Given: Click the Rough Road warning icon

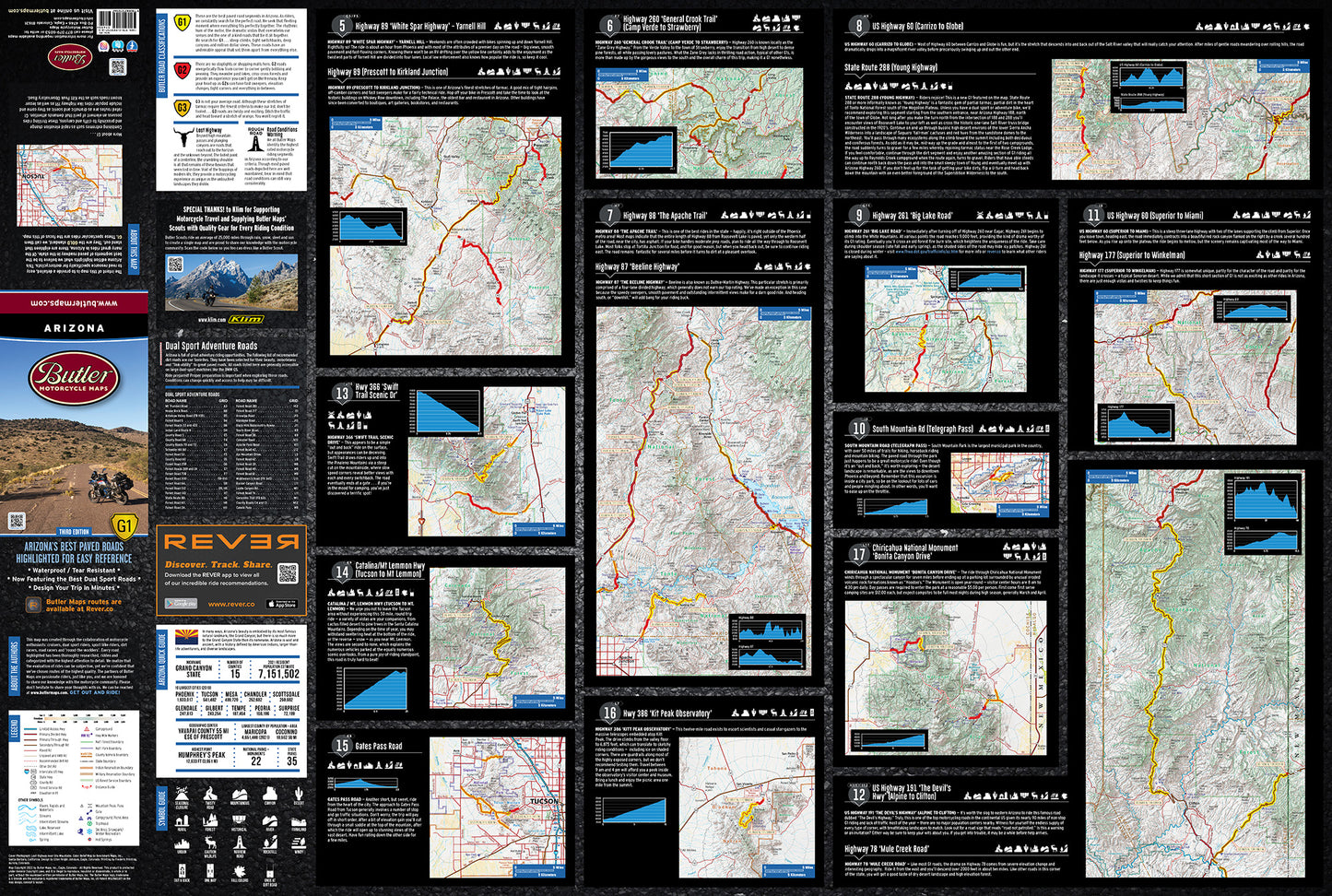Looking at the screenshot, I should (x=256, y=138).
